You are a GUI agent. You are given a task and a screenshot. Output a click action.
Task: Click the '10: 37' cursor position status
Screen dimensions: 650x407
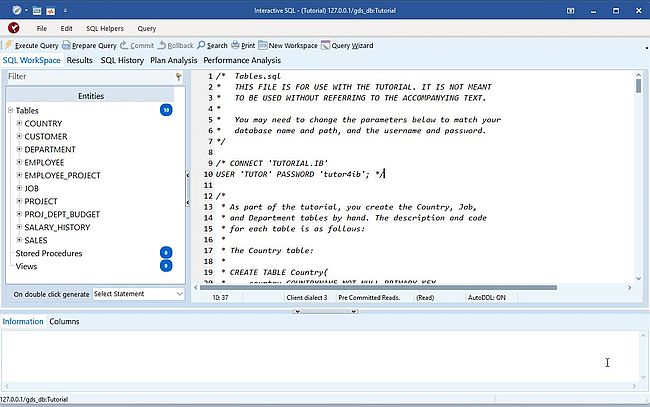coord(220,297)
